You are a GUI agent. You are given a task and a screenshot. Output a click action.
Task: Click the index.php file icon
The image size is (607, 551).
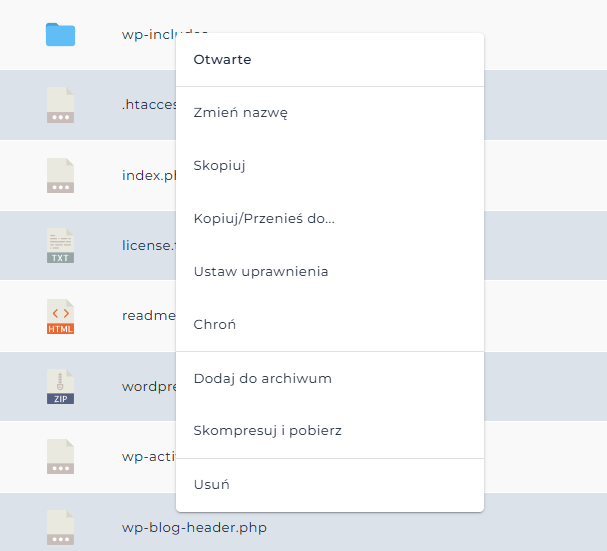[60, 175]
